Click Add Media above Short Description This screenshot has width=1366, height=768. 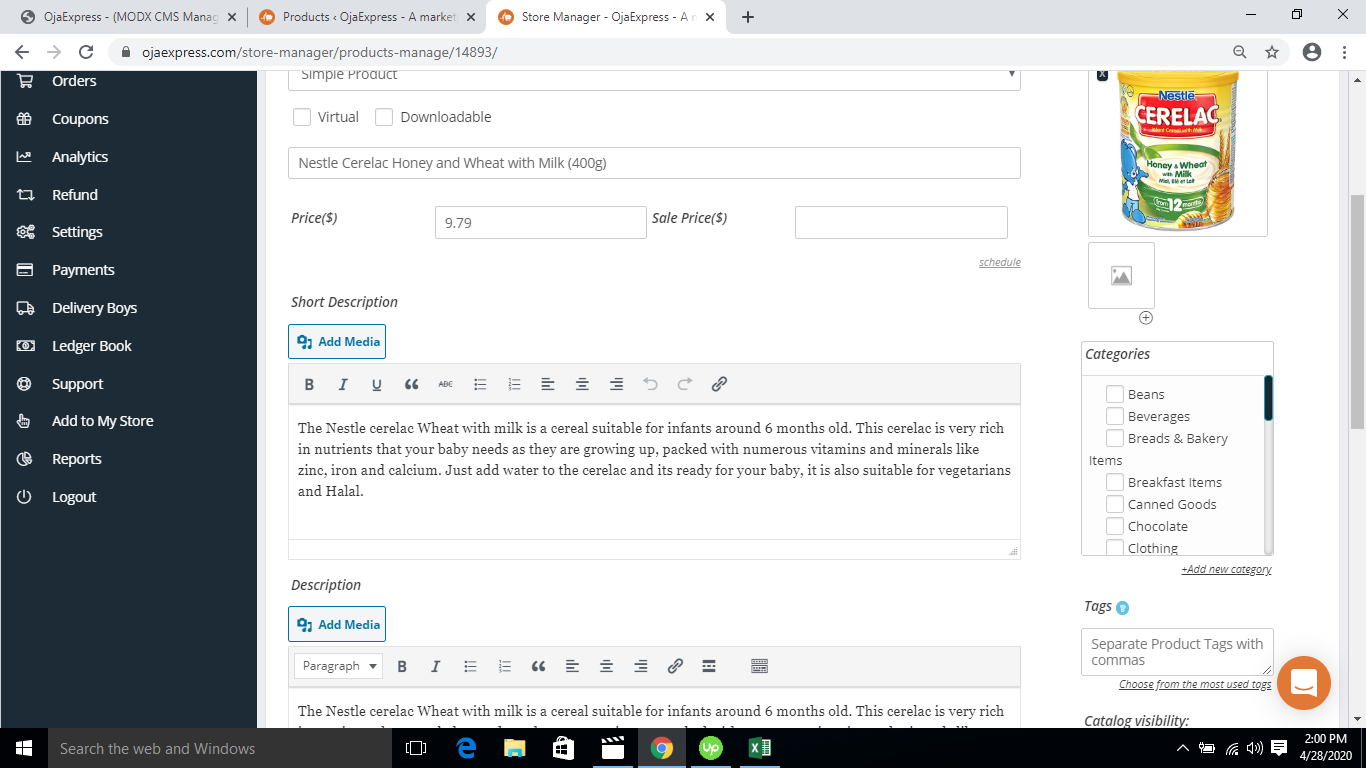click(337, 342)
